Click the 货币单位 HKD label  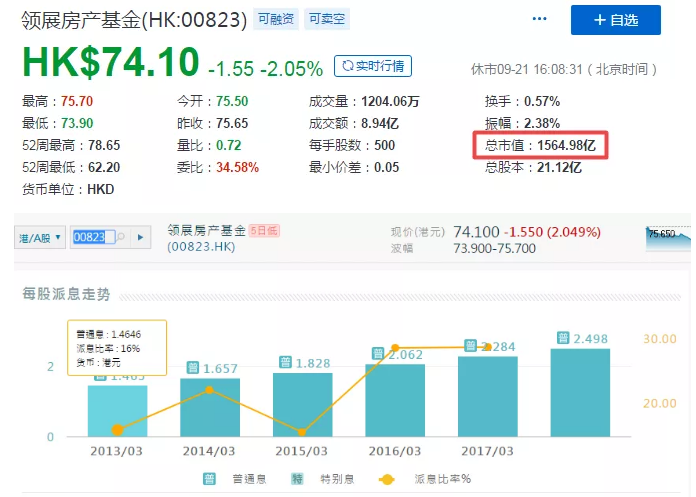point(68,189)
